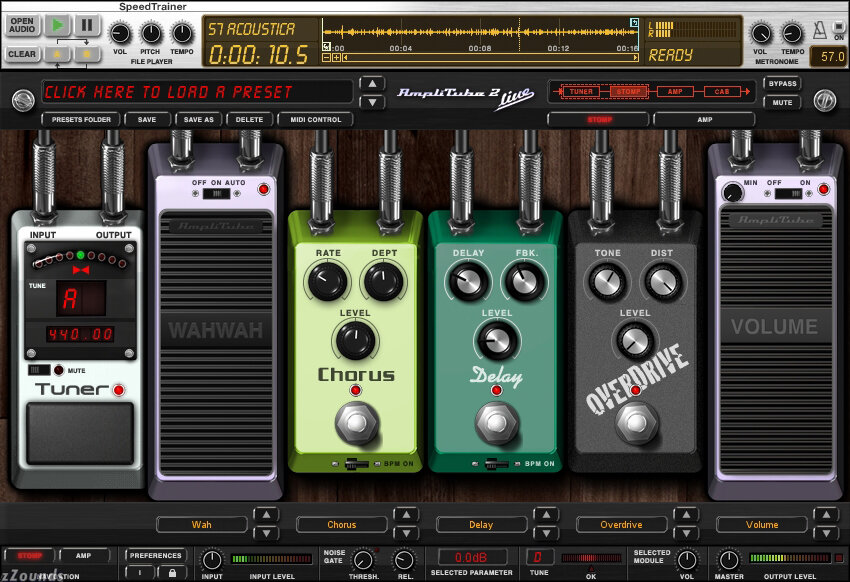Engage the Overdrive pedal footswitch
The height and width of the screenshot is (582, 850).
(x=637, y=423)
